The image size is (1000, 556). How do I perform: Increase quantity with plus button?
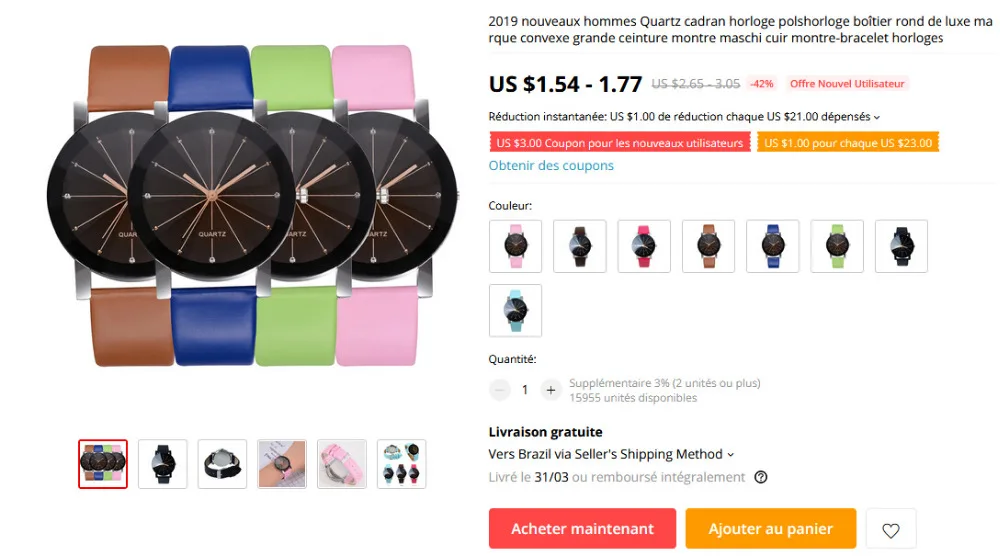[550, 390]
